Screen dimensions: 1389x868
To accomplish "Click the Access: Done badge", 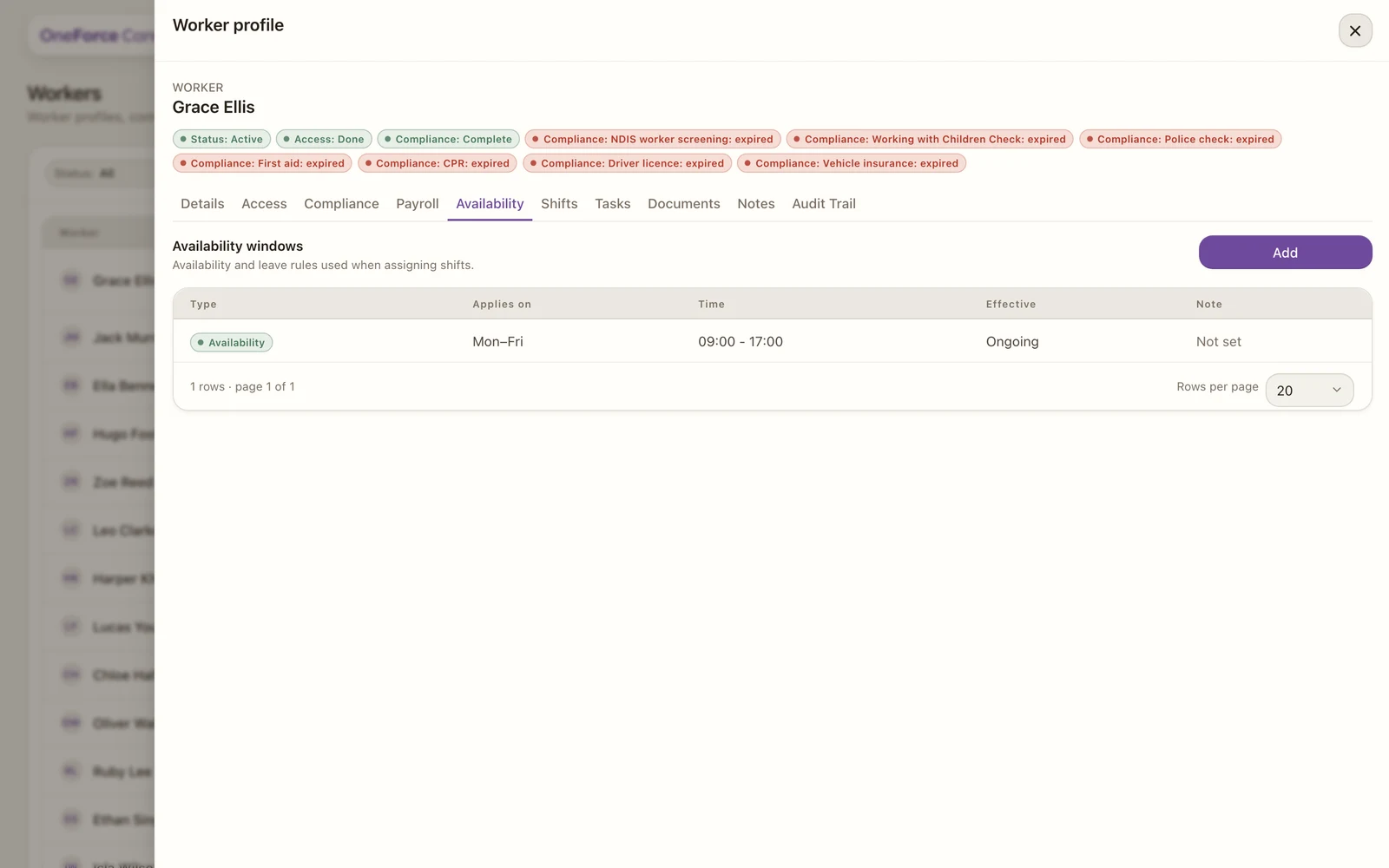I will 324,139.
